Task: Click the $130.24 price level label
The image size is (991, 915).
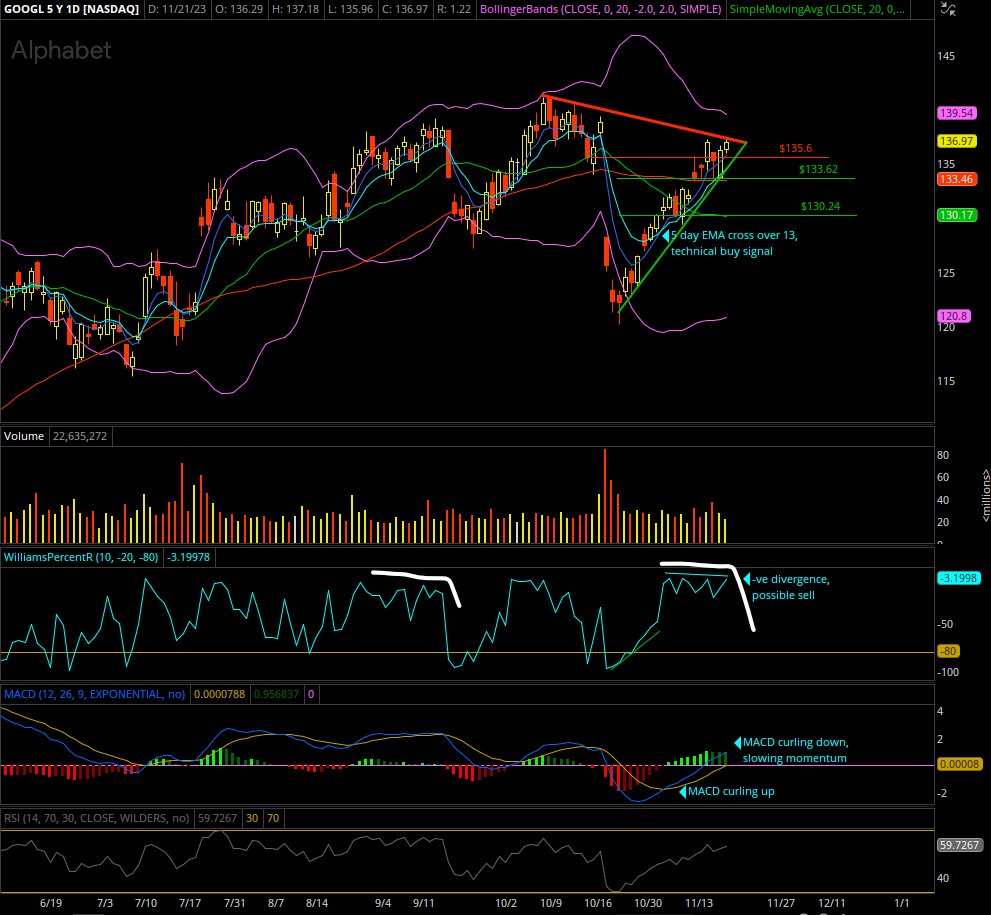Action: click(820, 206)
